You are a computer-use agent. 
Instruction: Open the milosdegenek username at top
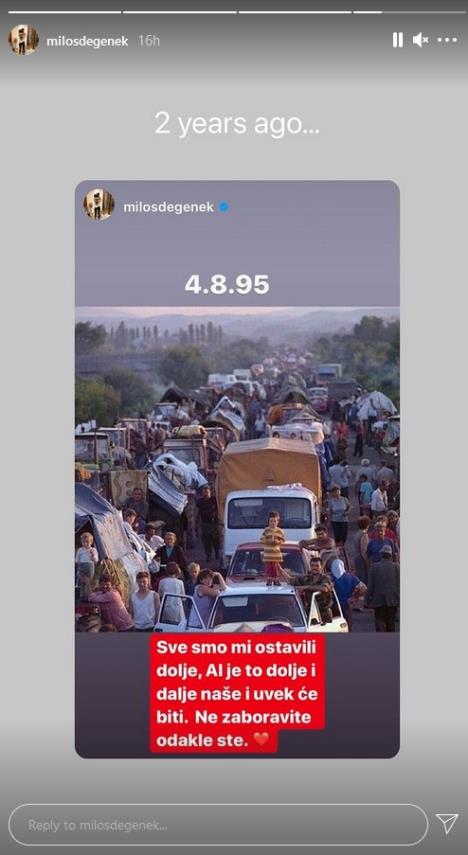(87, 42)
